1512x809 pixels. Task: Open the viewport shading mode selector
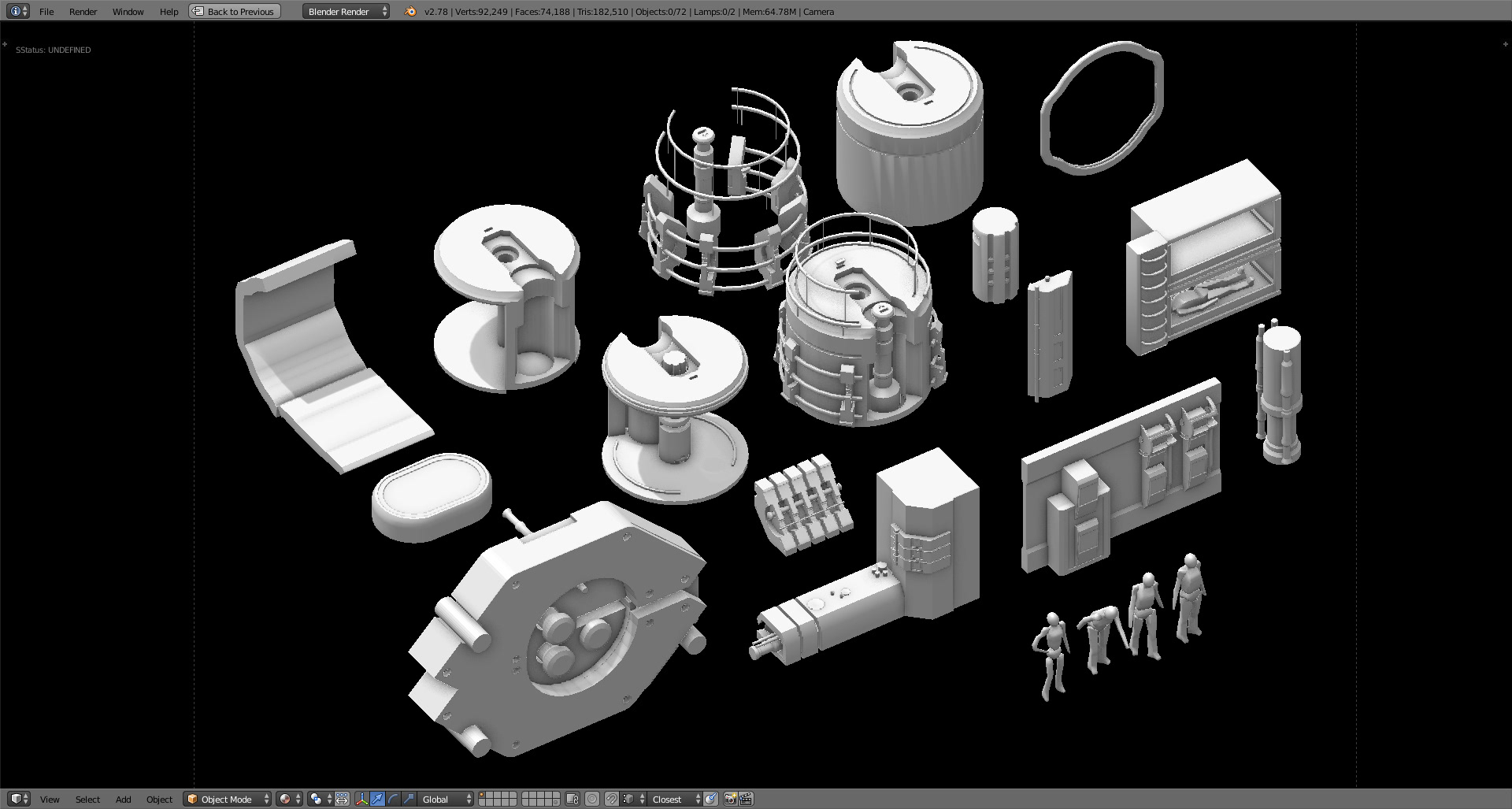pos(289,799)
